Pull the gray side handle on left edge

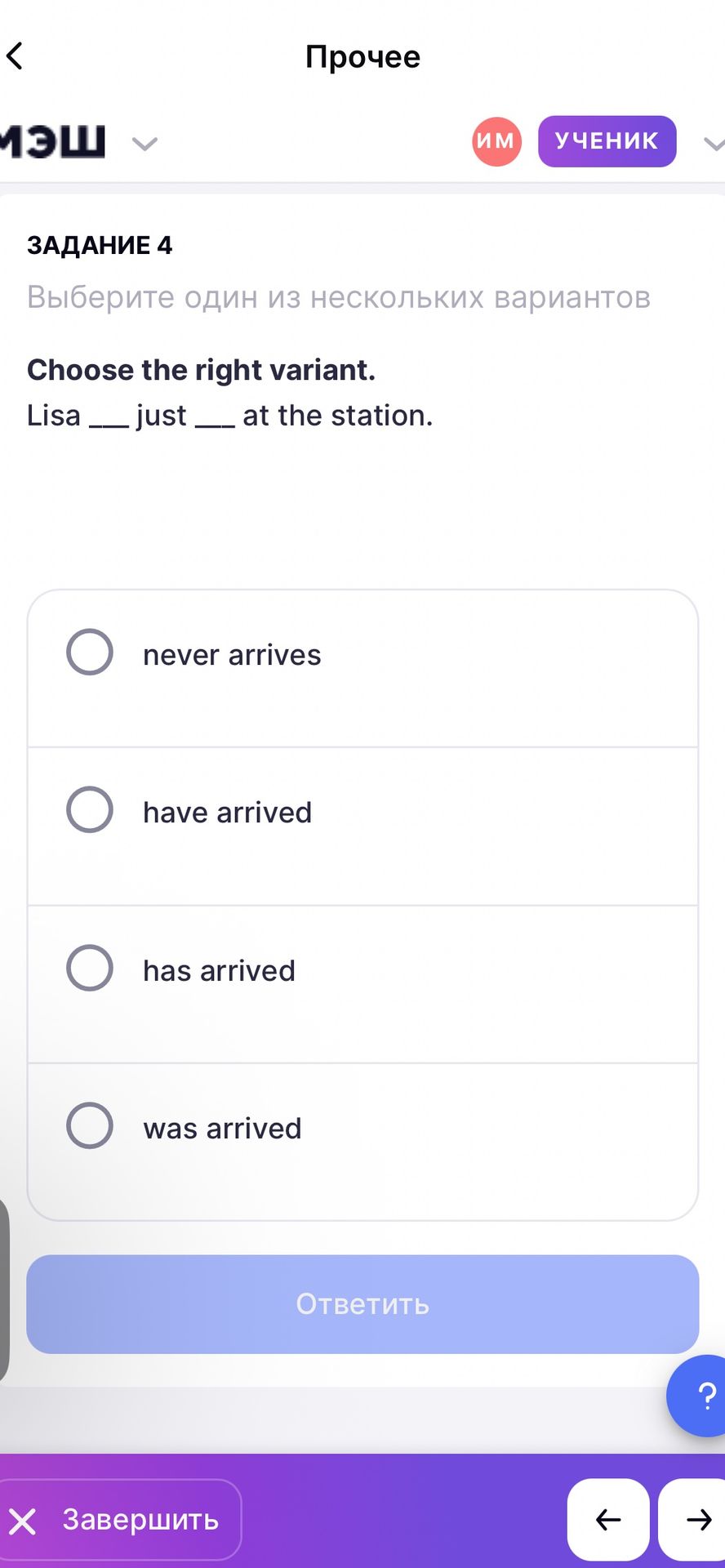[x=4, y=1290]
